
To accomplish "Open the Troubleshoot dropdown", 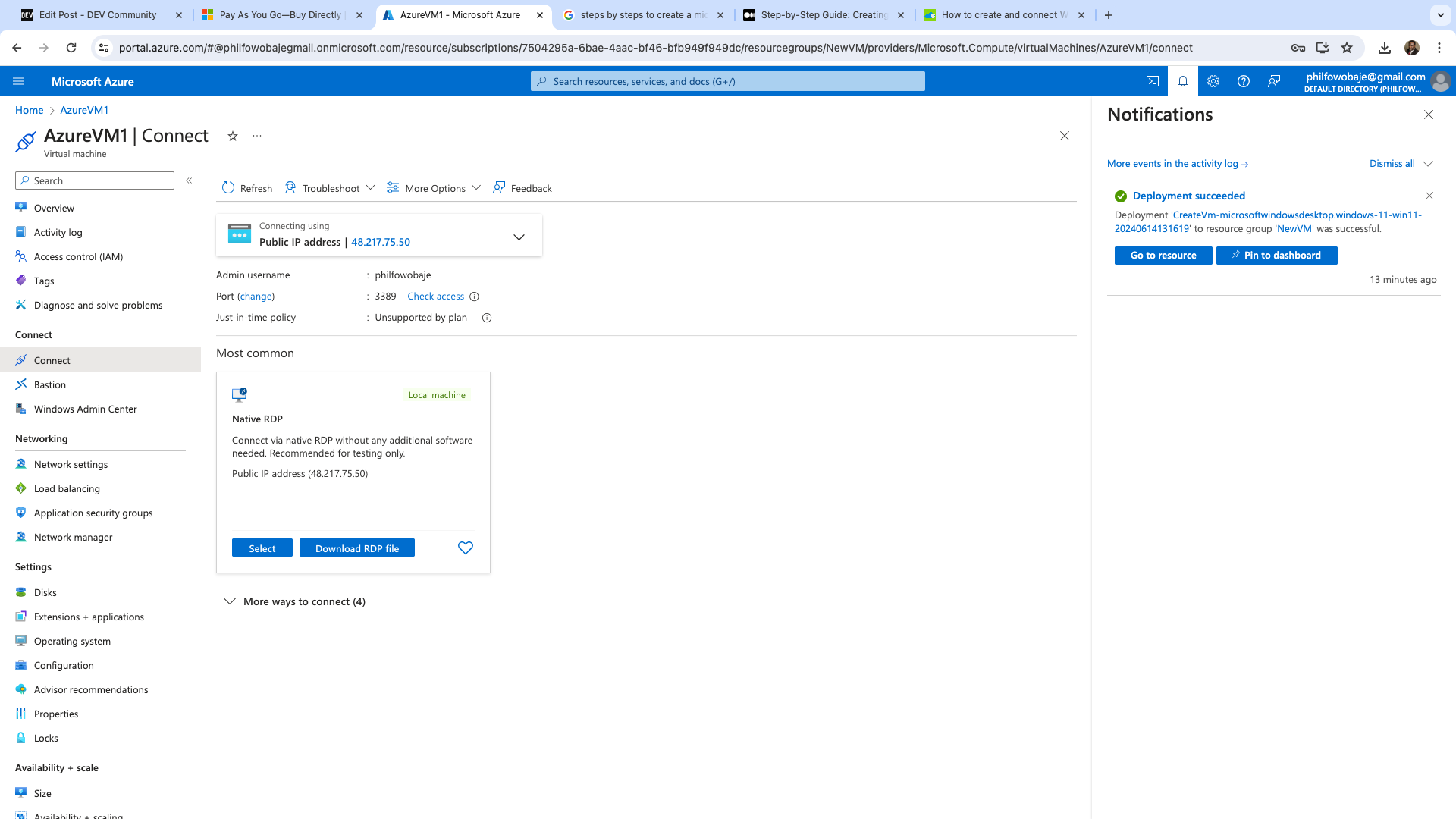I will pos(330,188).
